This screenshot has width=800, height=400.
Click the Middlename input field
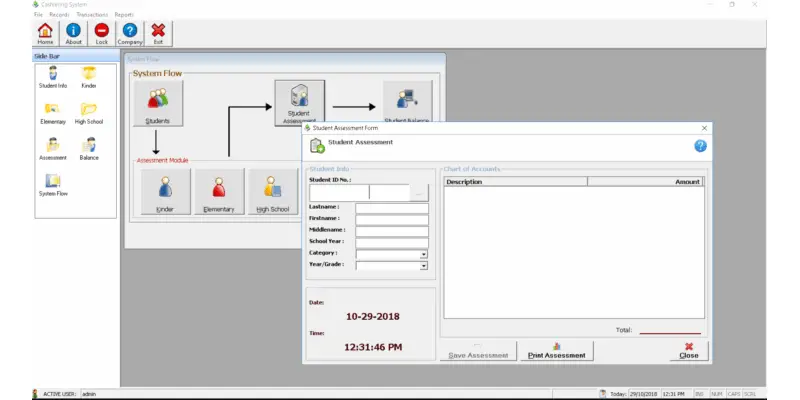click(392, 232)
